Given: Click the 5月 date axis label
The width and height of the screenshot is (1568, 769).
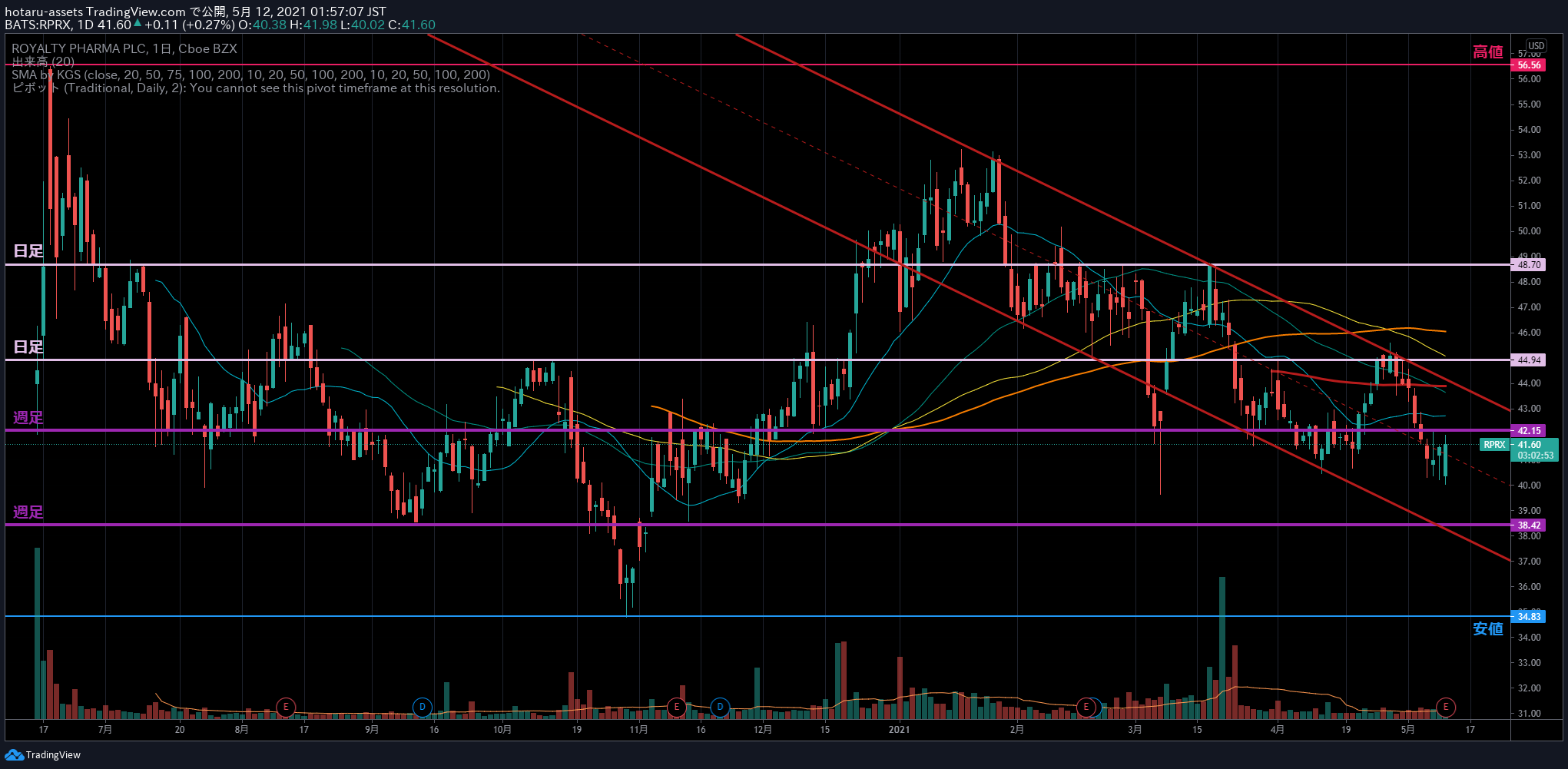Looking at the screenshot, I should [x=1408, y=729].
